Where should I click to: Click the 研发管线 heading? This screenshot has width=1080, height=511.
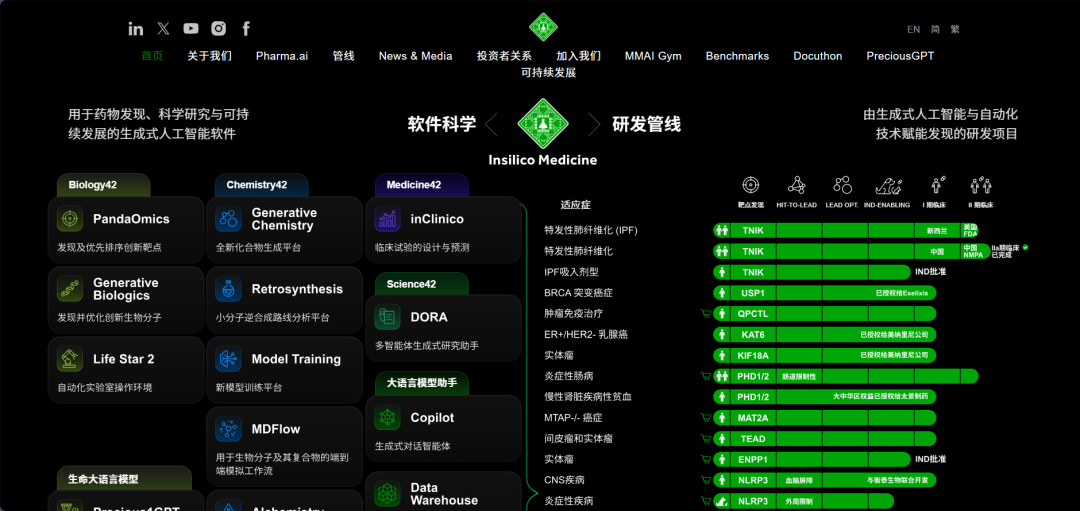[x=647, y=124]
